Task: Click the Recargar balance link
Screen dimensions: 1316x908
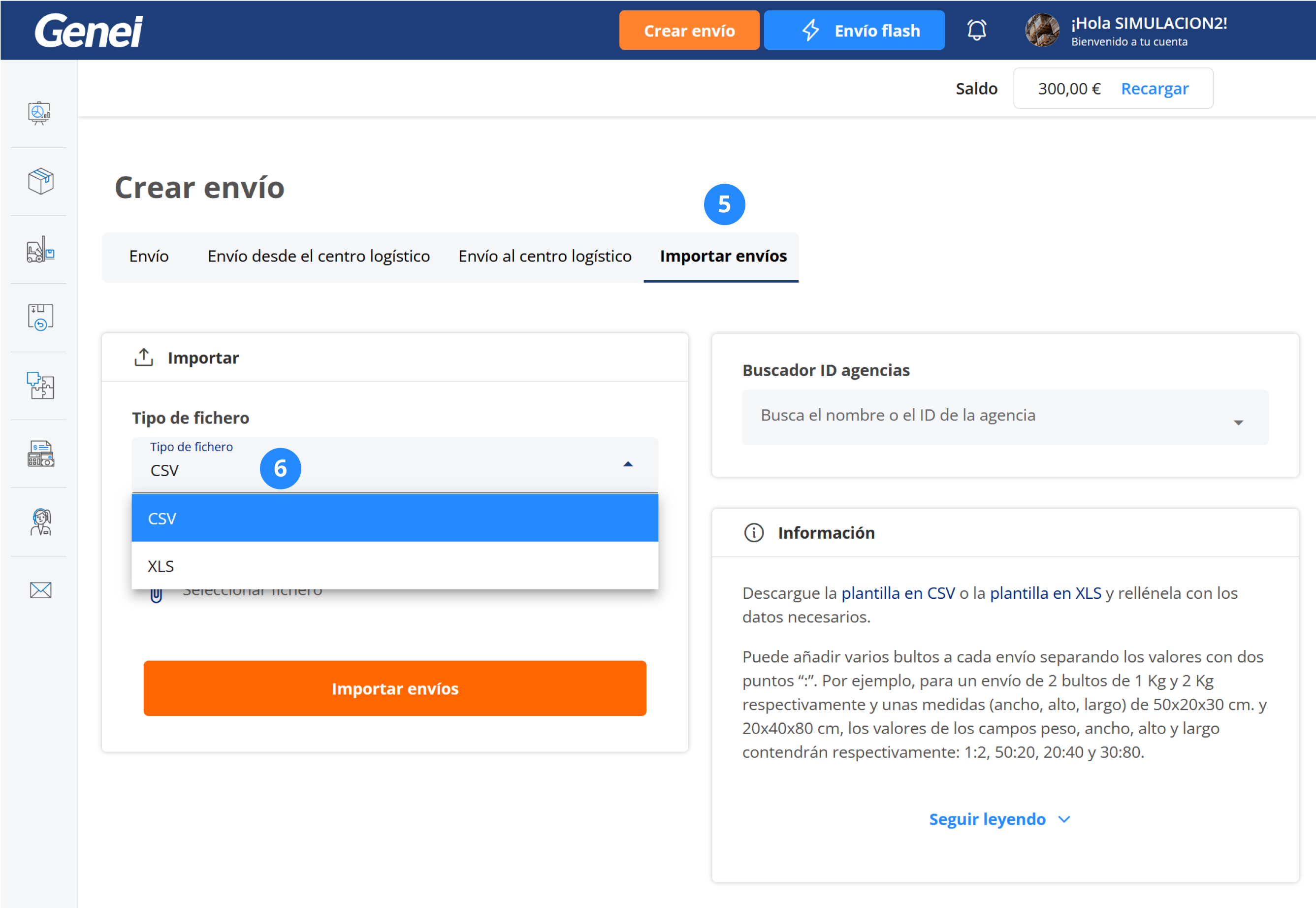Action: pyautogui.click(x=1154, y=89)
